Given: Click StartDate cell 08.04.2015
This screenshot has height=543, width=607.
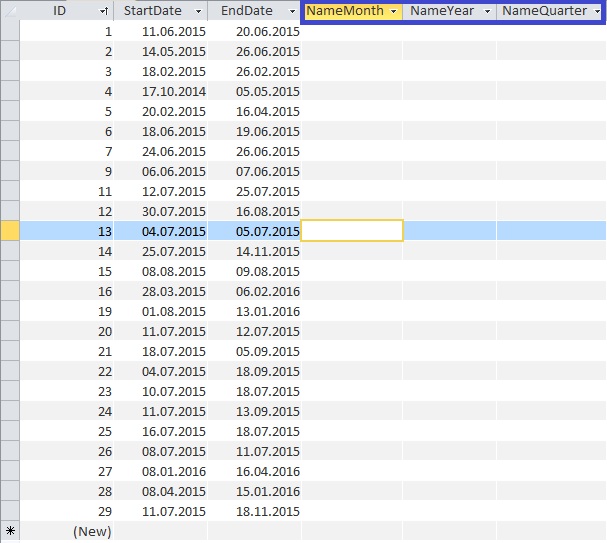Looking at the screenshot, I should click(161, 491).
